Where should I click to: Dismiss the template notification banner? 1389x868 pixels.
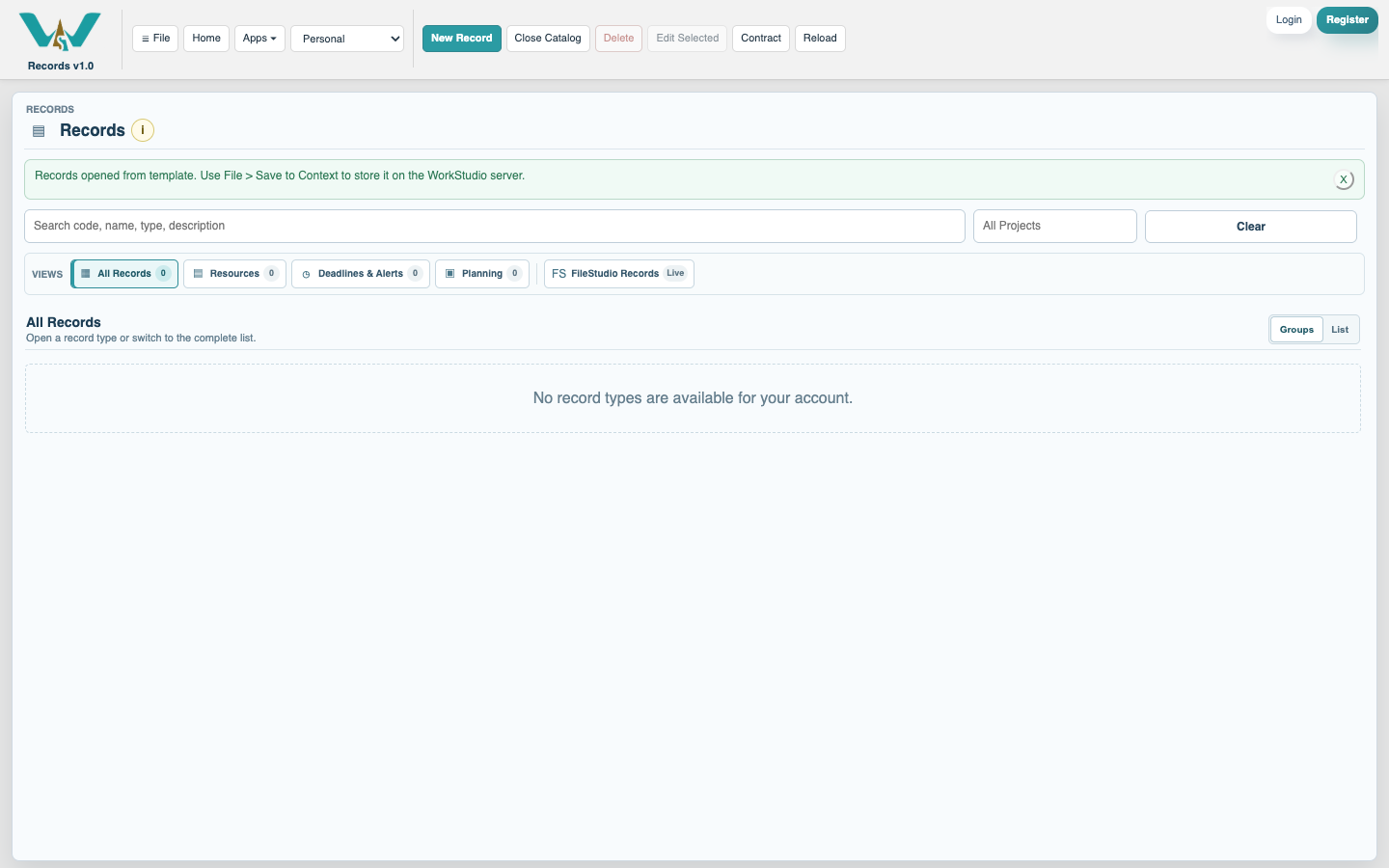[1344, 179]
